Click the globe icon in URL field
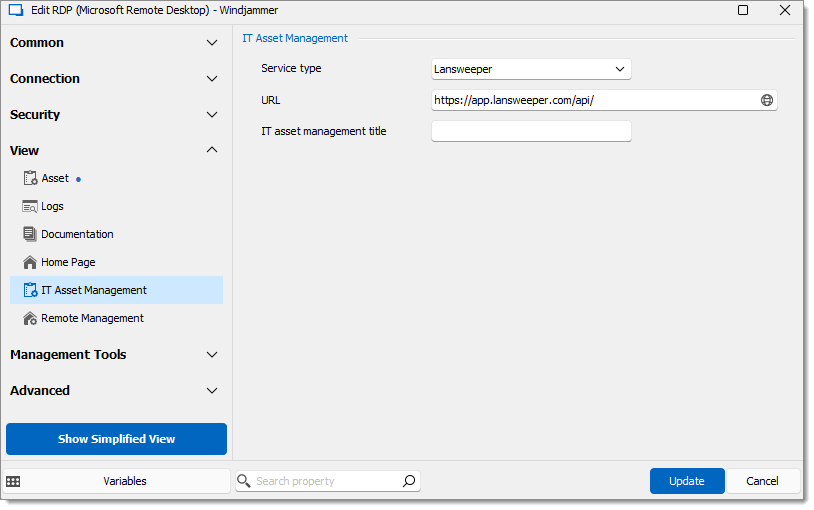Viewport: 814px width, 510px height. coord(767,100)
